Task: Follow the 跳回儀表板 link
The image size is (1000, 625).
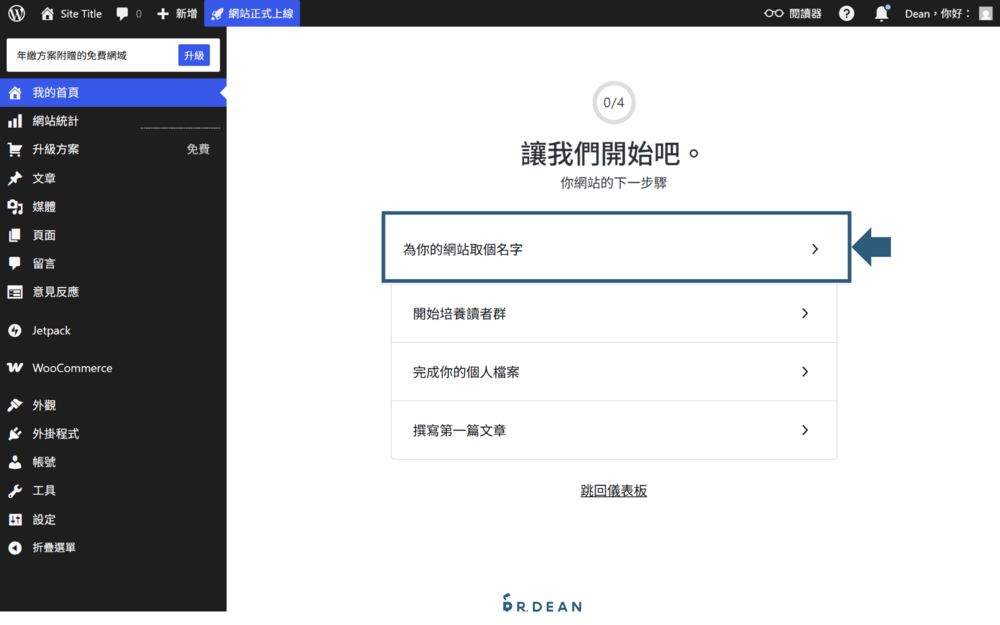Action: tap(613, 490)
